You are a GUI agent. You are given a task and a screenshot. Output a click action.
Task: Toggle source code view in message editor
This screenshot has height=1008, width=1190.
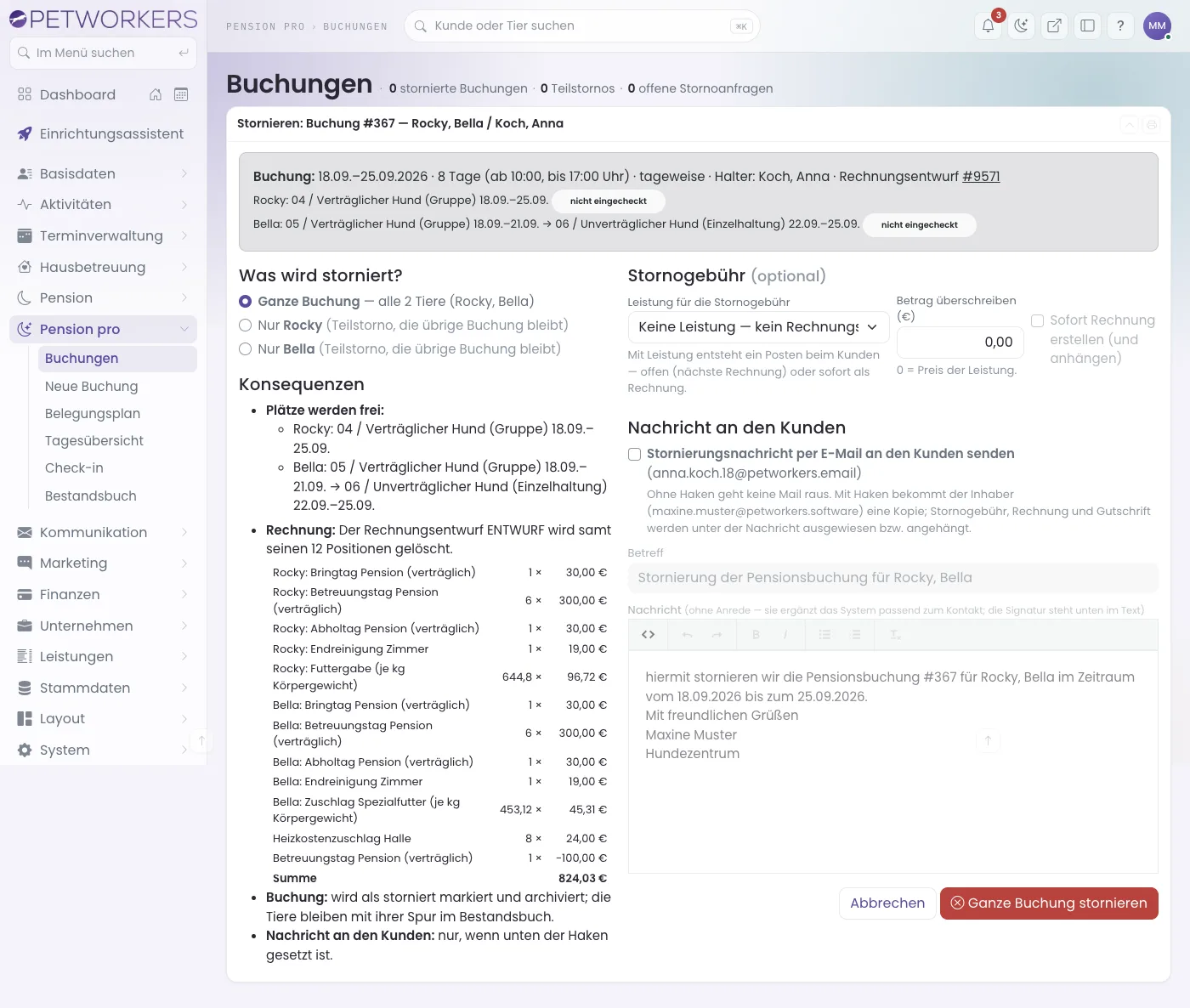coord(649,635)
